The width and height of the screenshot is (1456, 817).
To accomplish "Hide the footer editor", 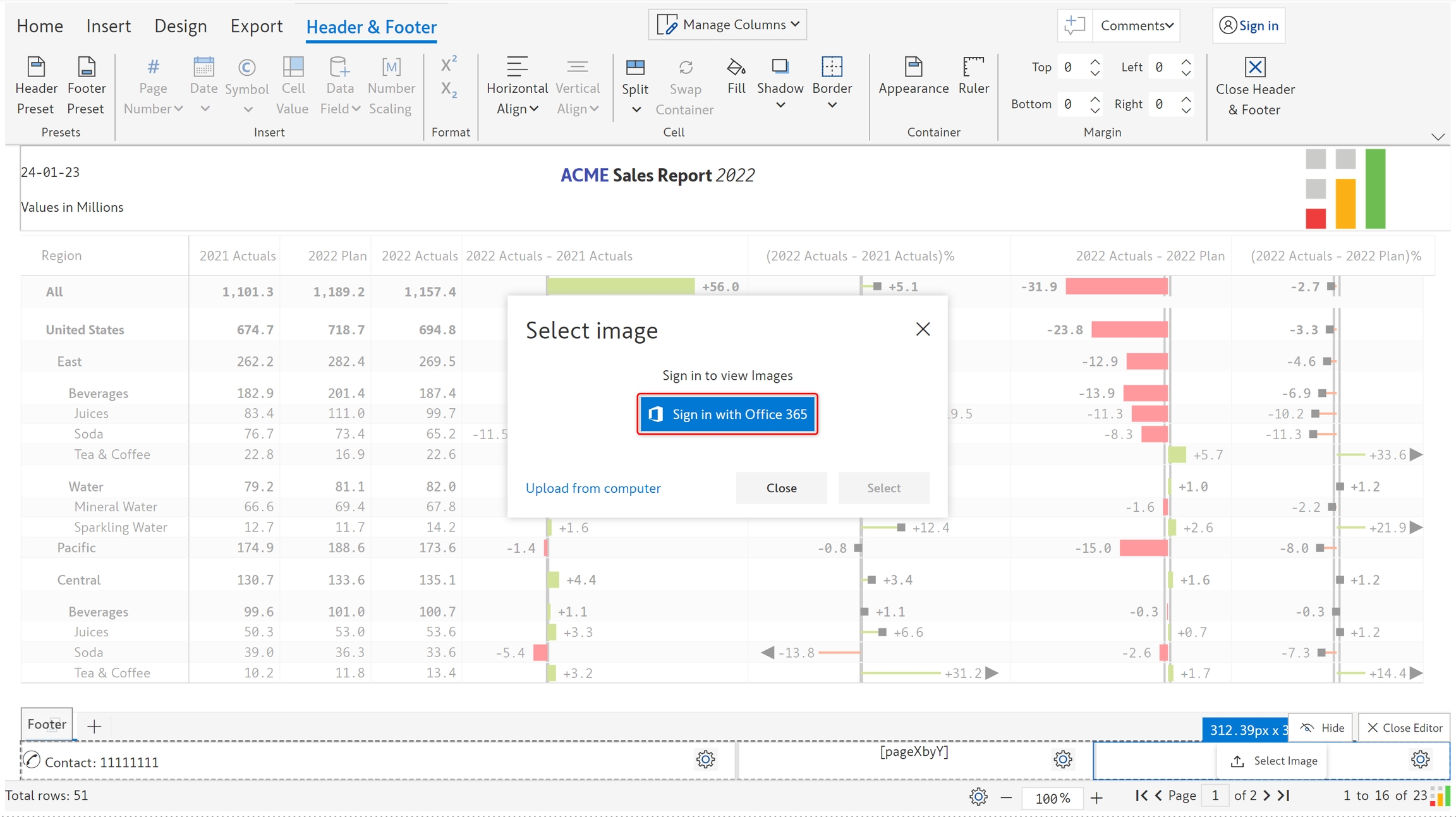I will coord(1322,728).
